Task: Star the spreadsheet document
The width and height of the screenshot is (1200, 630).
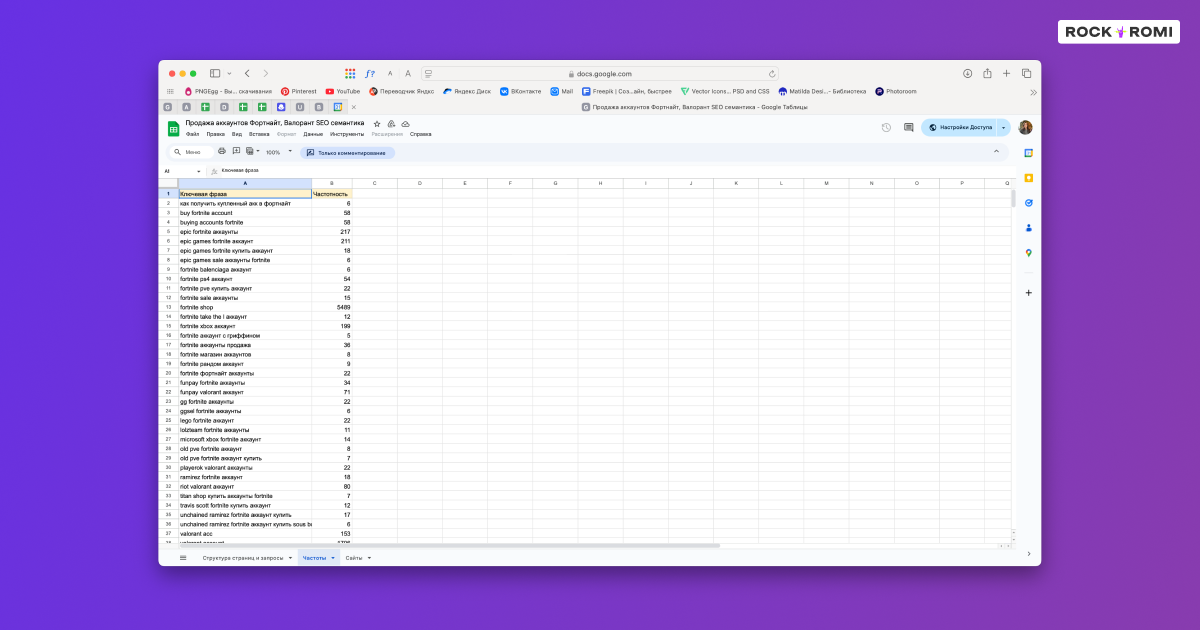Action: click(377, 123)
